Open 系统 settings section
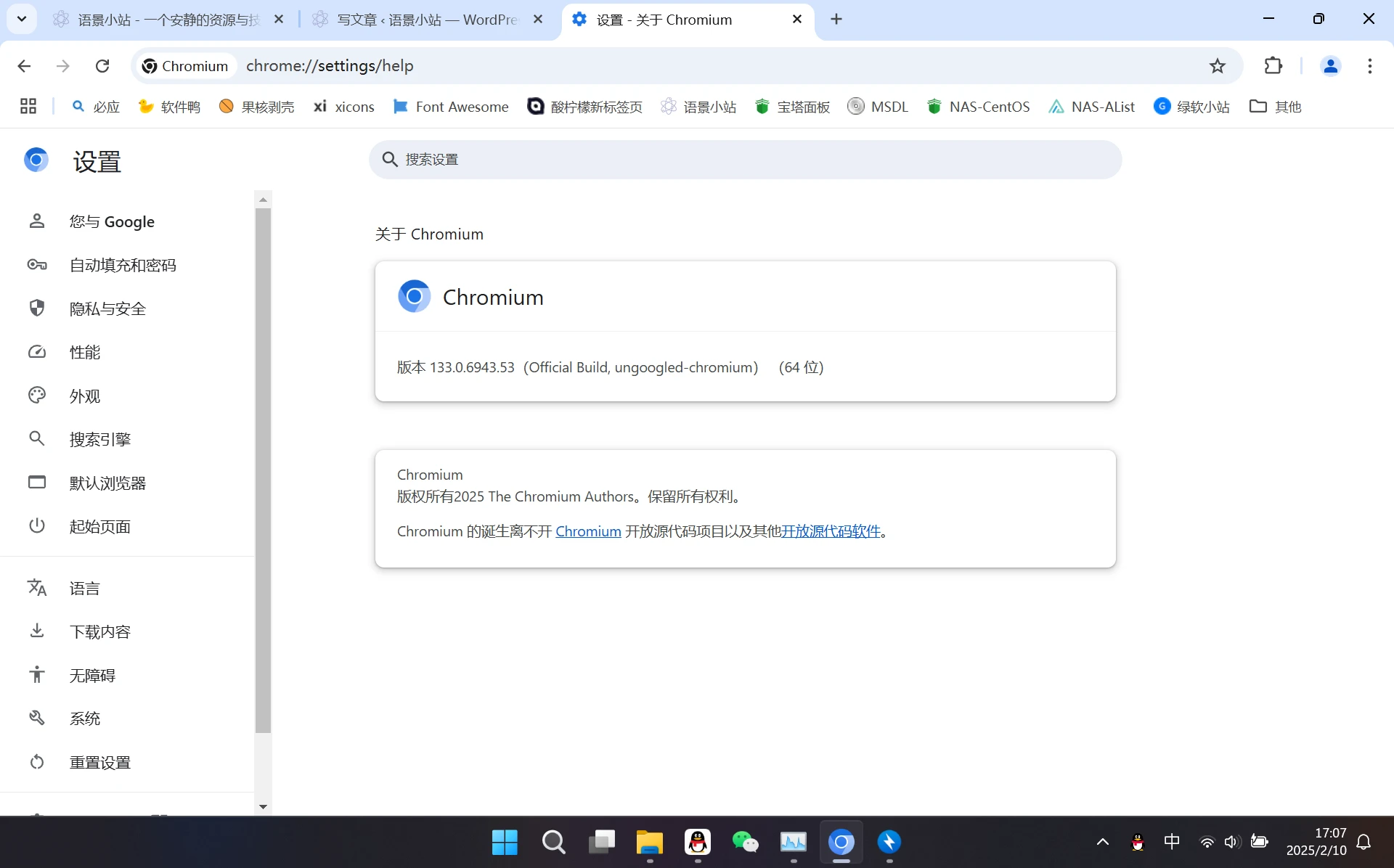The width and height of the screenshot is (1394, 868). coord(127,719)
